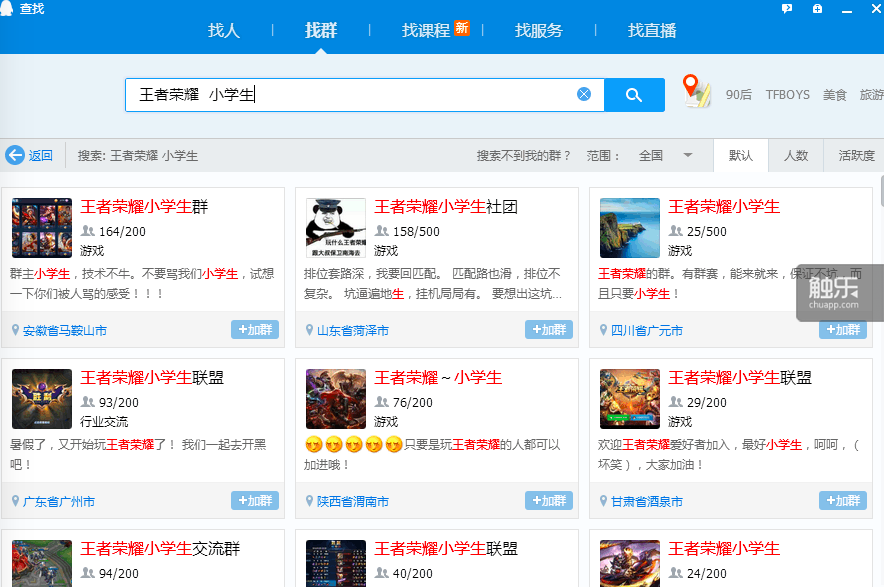This screenshot has width=884, height=587.
Task: Click the location pin for 甘肃省酒泉市
Action: 604,501
